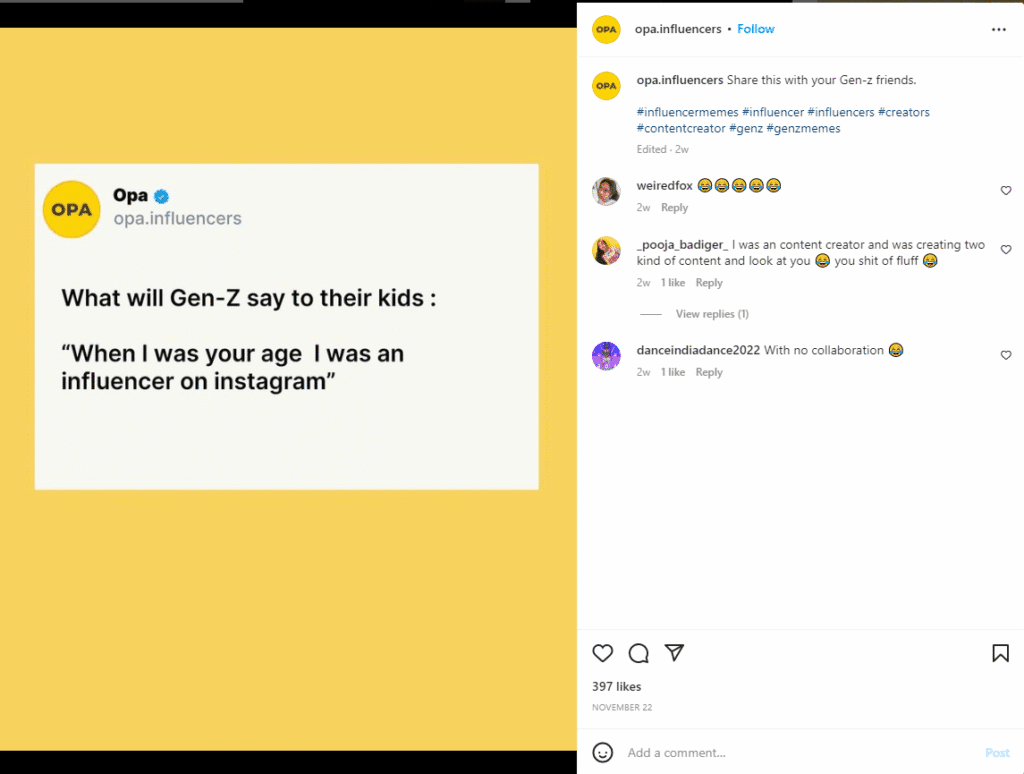This screenshot has width=1024, height=774.
Task: Expand View replies (1)
Action: click(x=712, y=314)
